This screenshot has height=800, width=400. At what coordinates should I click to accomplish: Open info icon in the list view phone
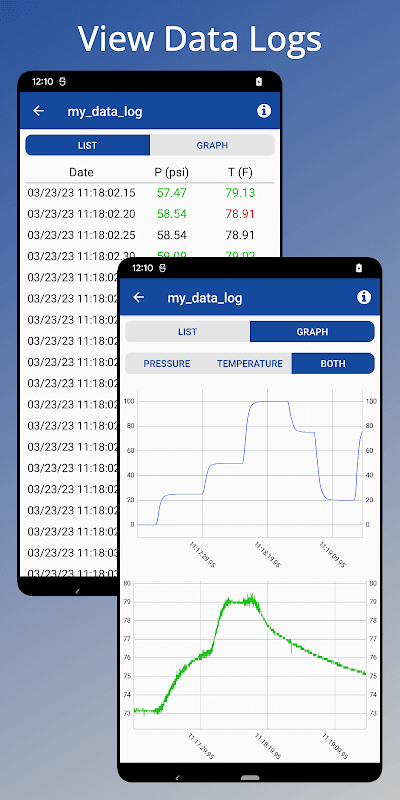click(264, 111)
